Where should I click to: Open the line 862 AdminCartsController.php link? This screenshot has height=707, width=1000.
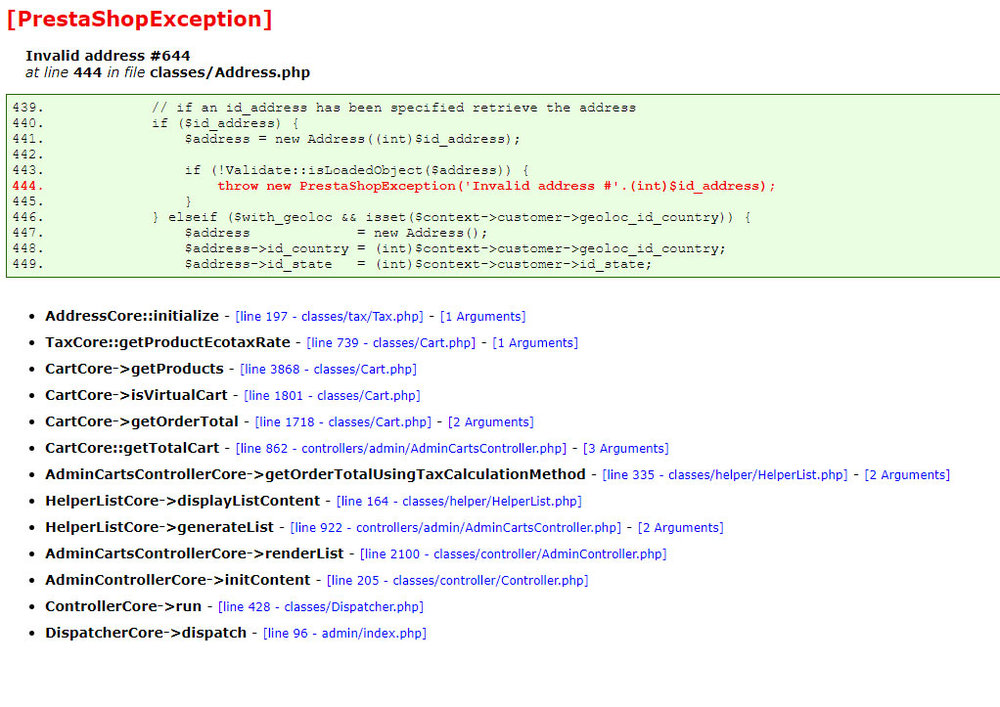point(401,449)
